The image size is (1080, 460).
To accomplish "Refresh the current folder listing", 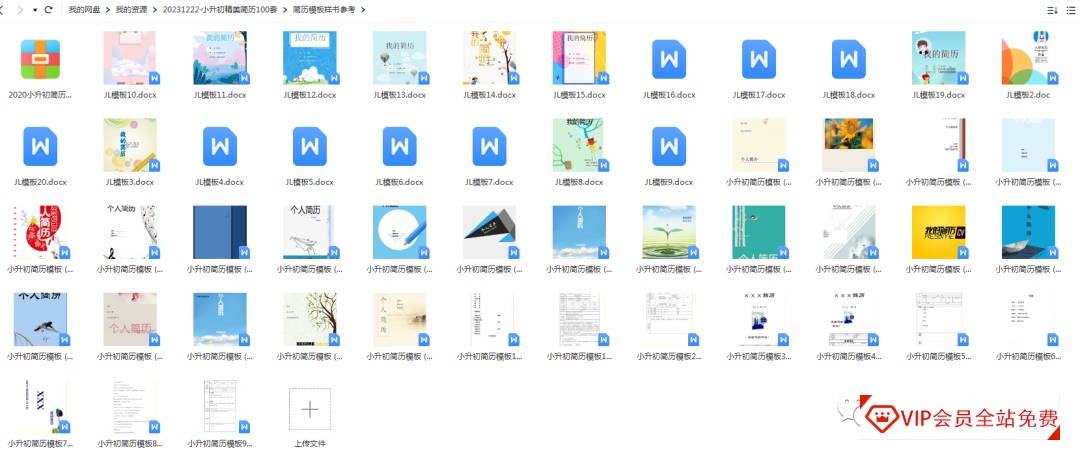I will tap(48, 10).
